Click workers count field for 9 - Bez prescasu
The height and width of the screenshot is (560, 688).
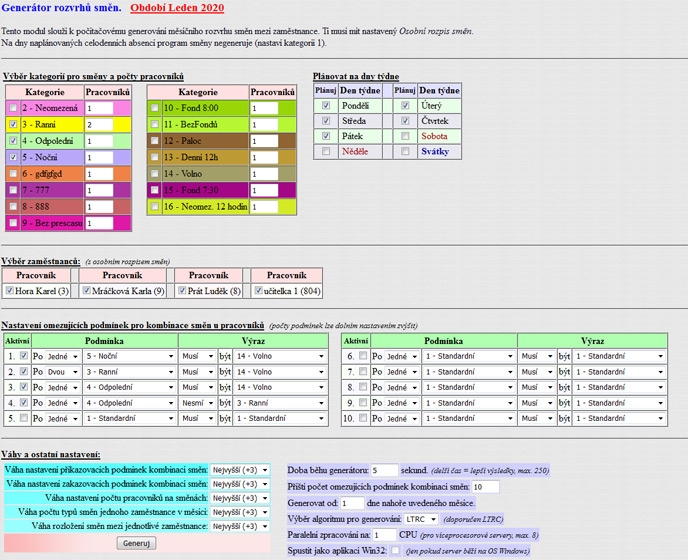coord(99,223)
